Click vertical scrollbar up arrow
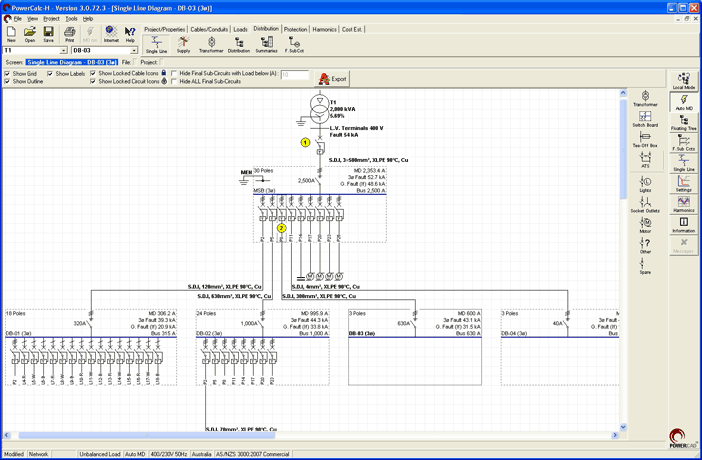The width and height of the screenshot is (702, 460). 623,93
